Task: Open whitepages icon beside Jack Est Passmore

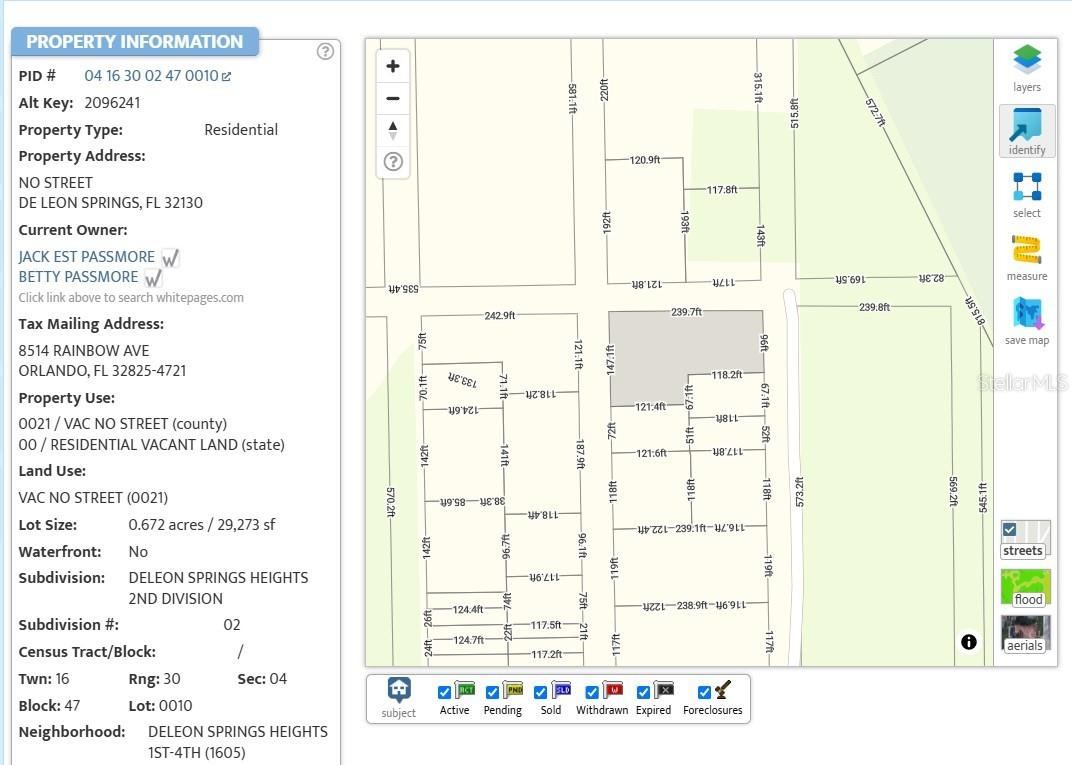Action: pyautogui.click(x=170, y=258)
